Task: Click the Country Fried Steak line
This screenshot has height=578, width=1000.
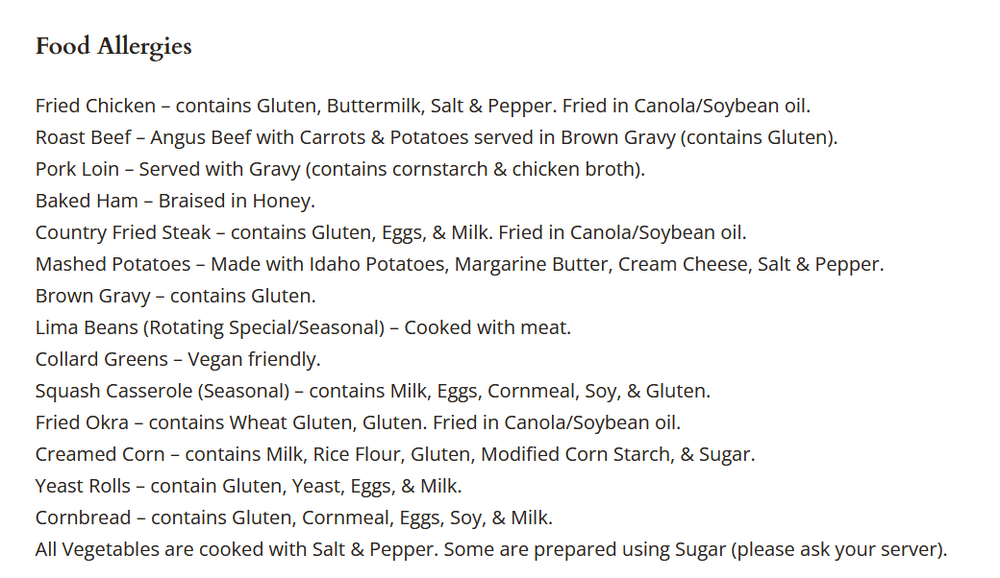Action: coord(390,233)
